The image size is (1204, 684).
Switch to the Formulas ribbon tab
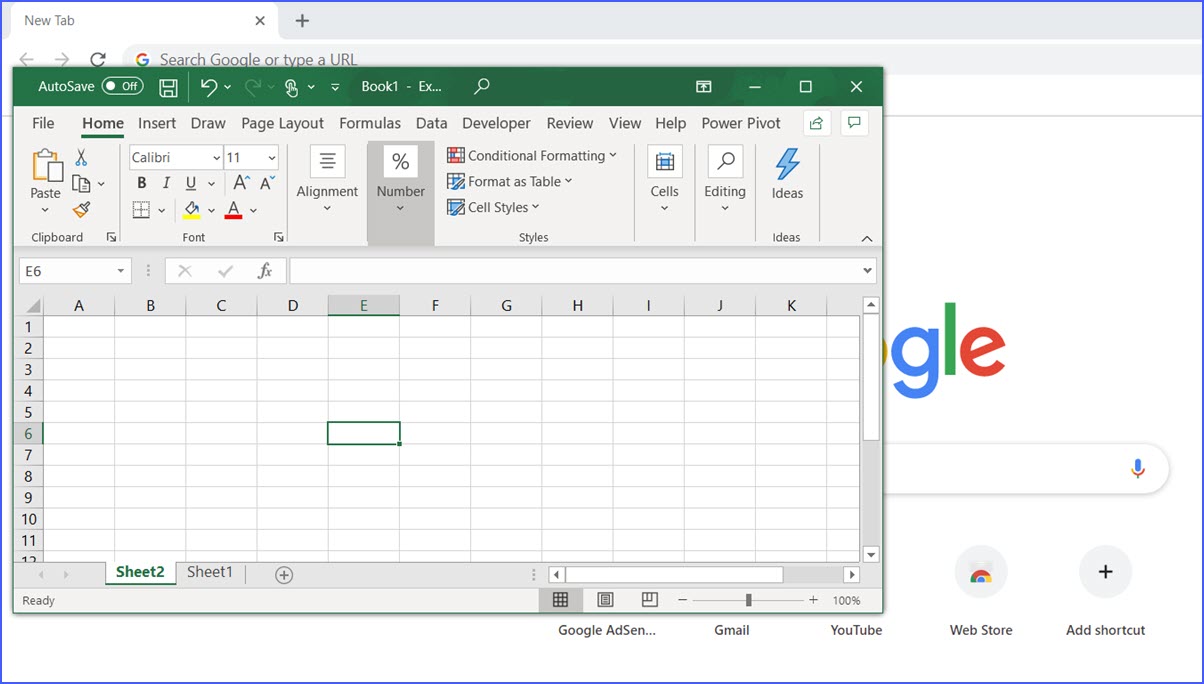click(x=370, y=123)
